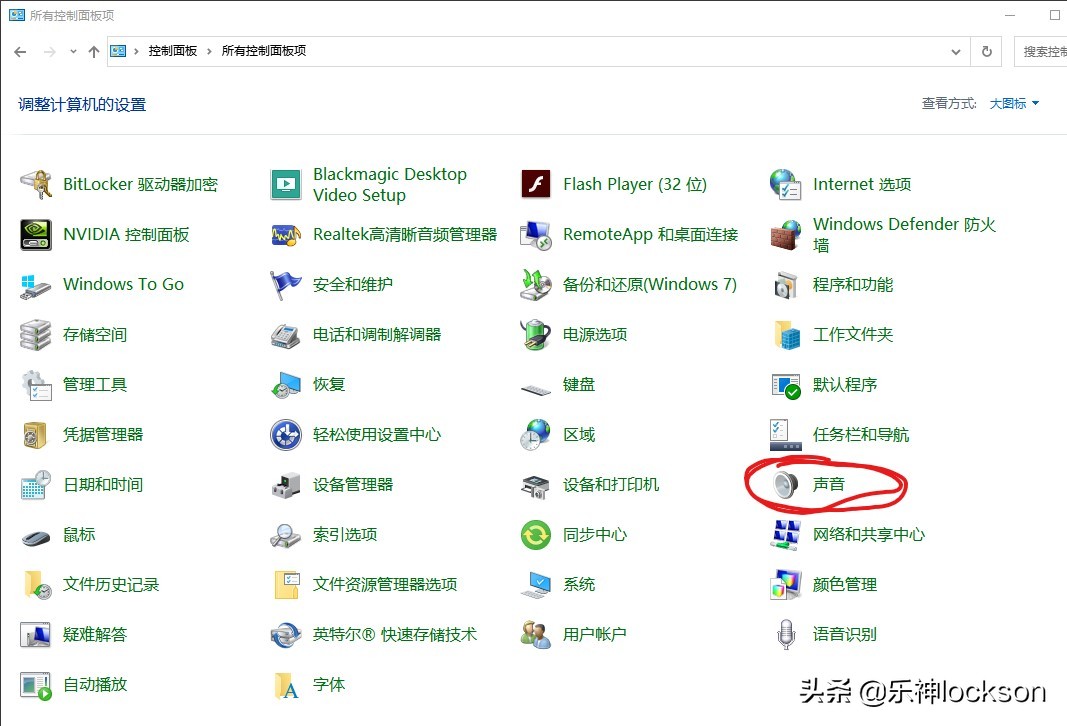Image resolution: width=1067 pixels, height=726 pixels.
Task: Click the Back navigation arrow
Action: coord(19,50)
